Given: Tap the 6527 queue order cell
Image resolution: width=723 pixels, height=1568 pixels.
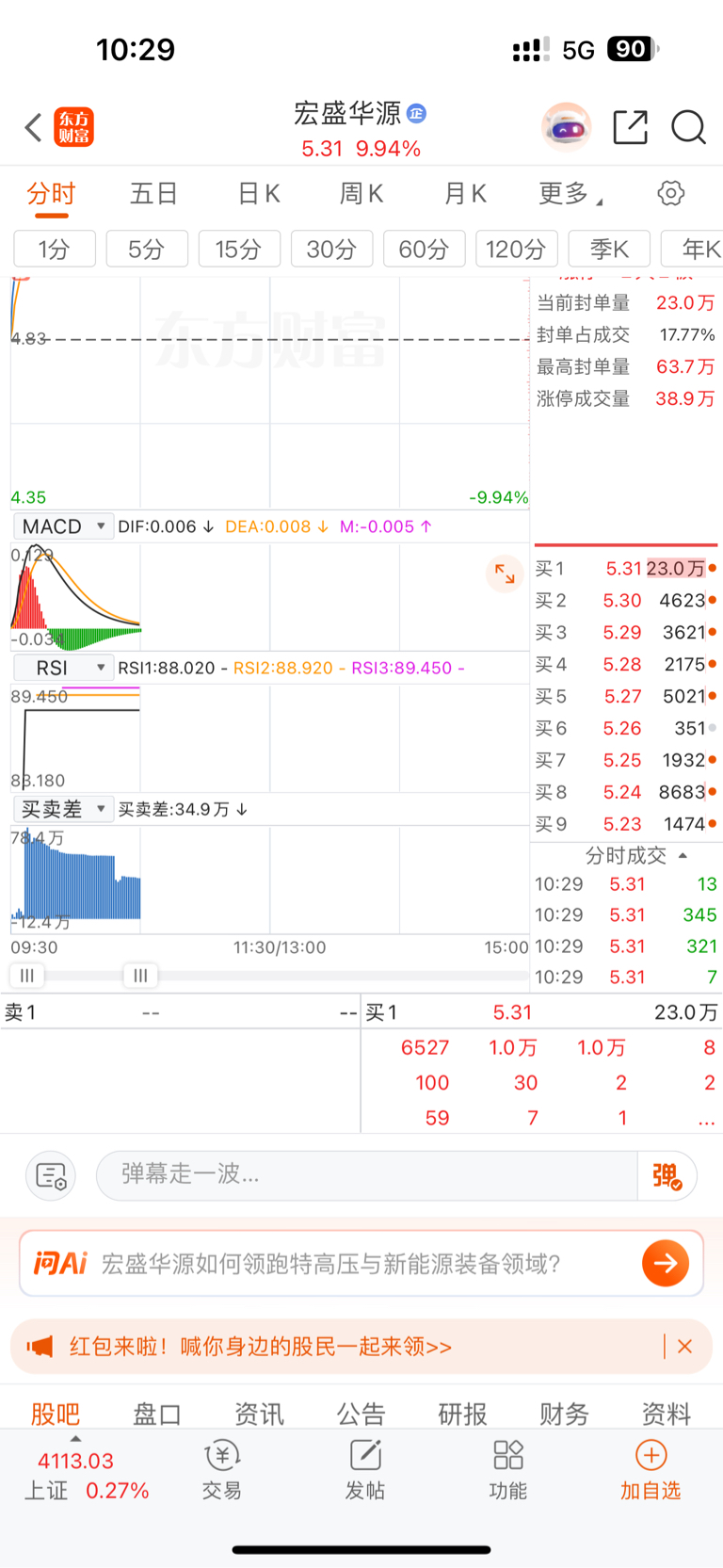Looking at the screenshot, I should pyautogui.click(x=425, y=1048).
